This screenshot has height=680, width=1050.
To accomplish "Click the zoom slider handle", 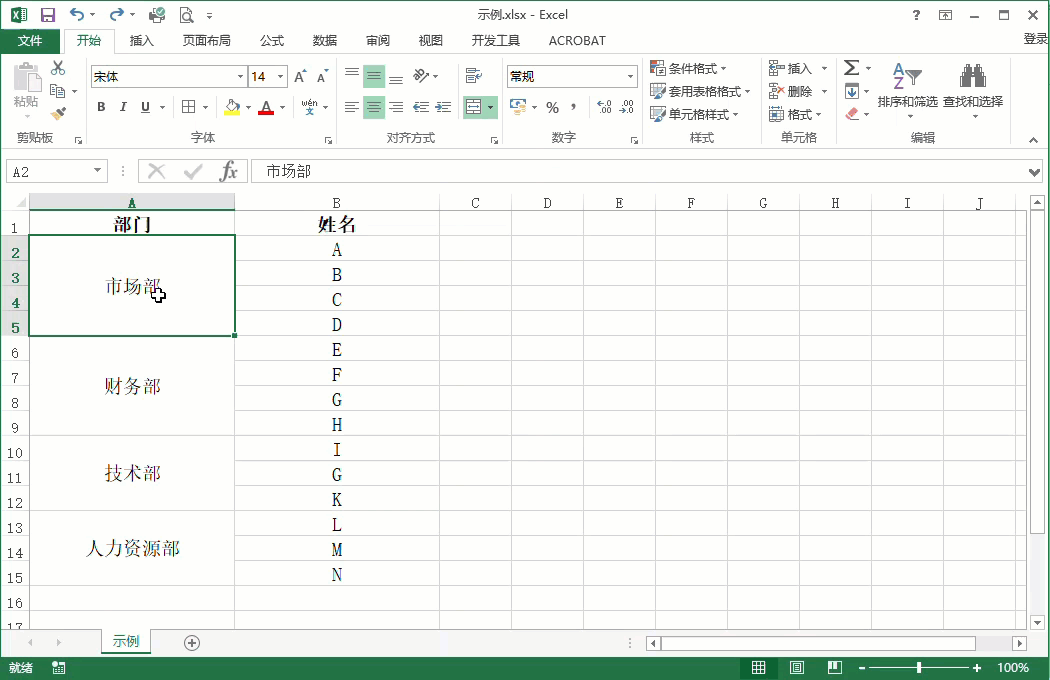I will point(919,667).
